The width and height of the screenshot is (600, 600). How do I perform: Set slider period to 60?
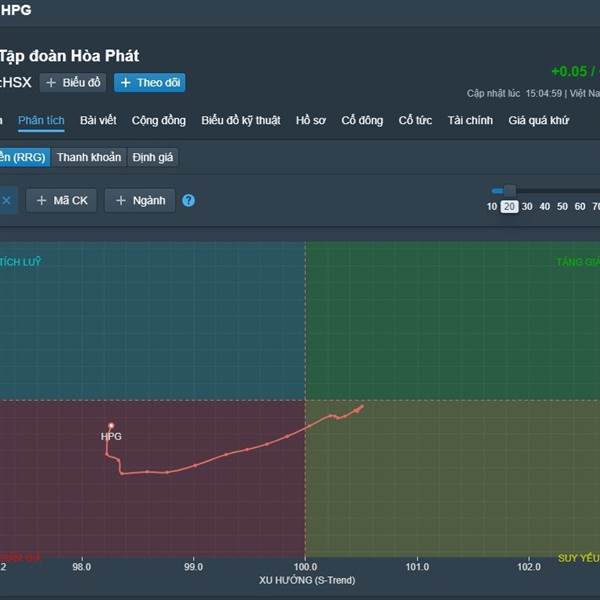[x=580, y=207]
